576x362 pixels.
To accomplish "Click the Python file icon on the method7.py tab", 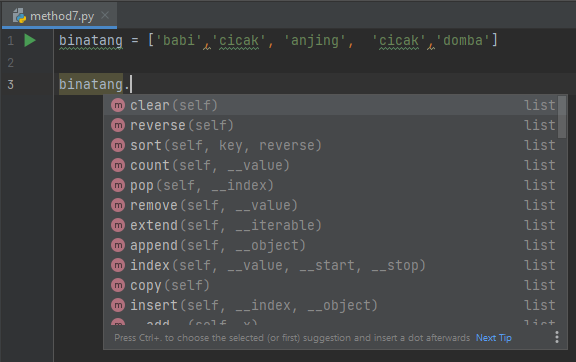I will (19, 16).
